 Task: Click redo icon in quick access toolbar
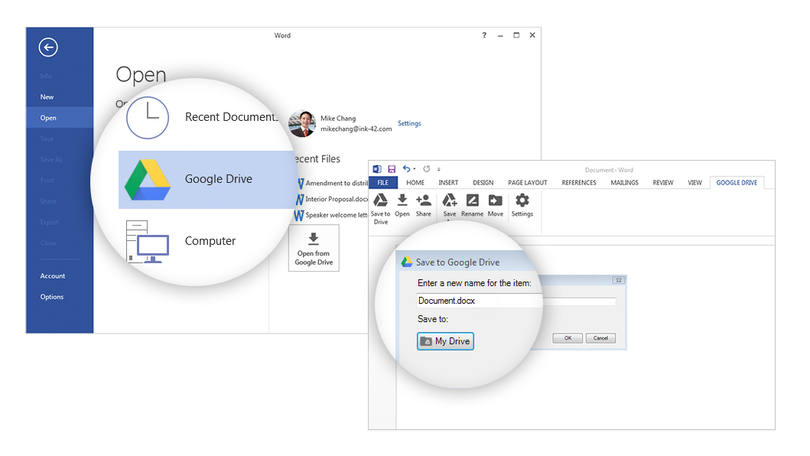pyautogui.click(x=427, y=169)
